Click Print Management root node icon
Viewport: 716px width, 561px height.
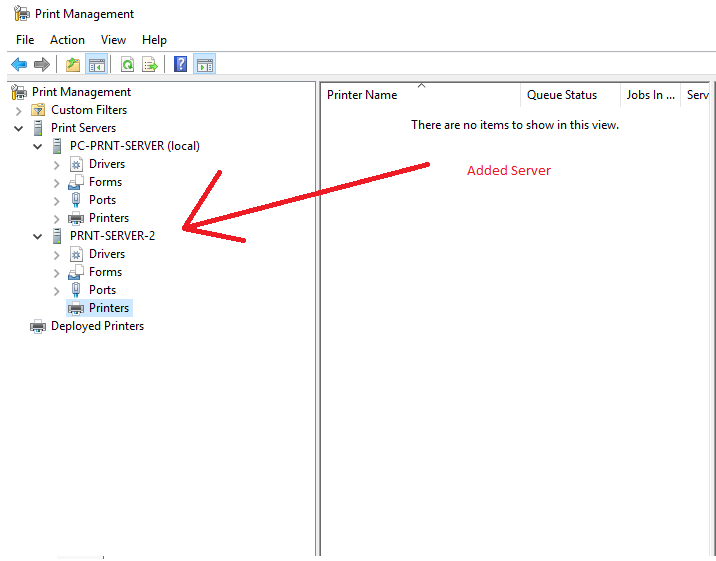pos(19,92)
